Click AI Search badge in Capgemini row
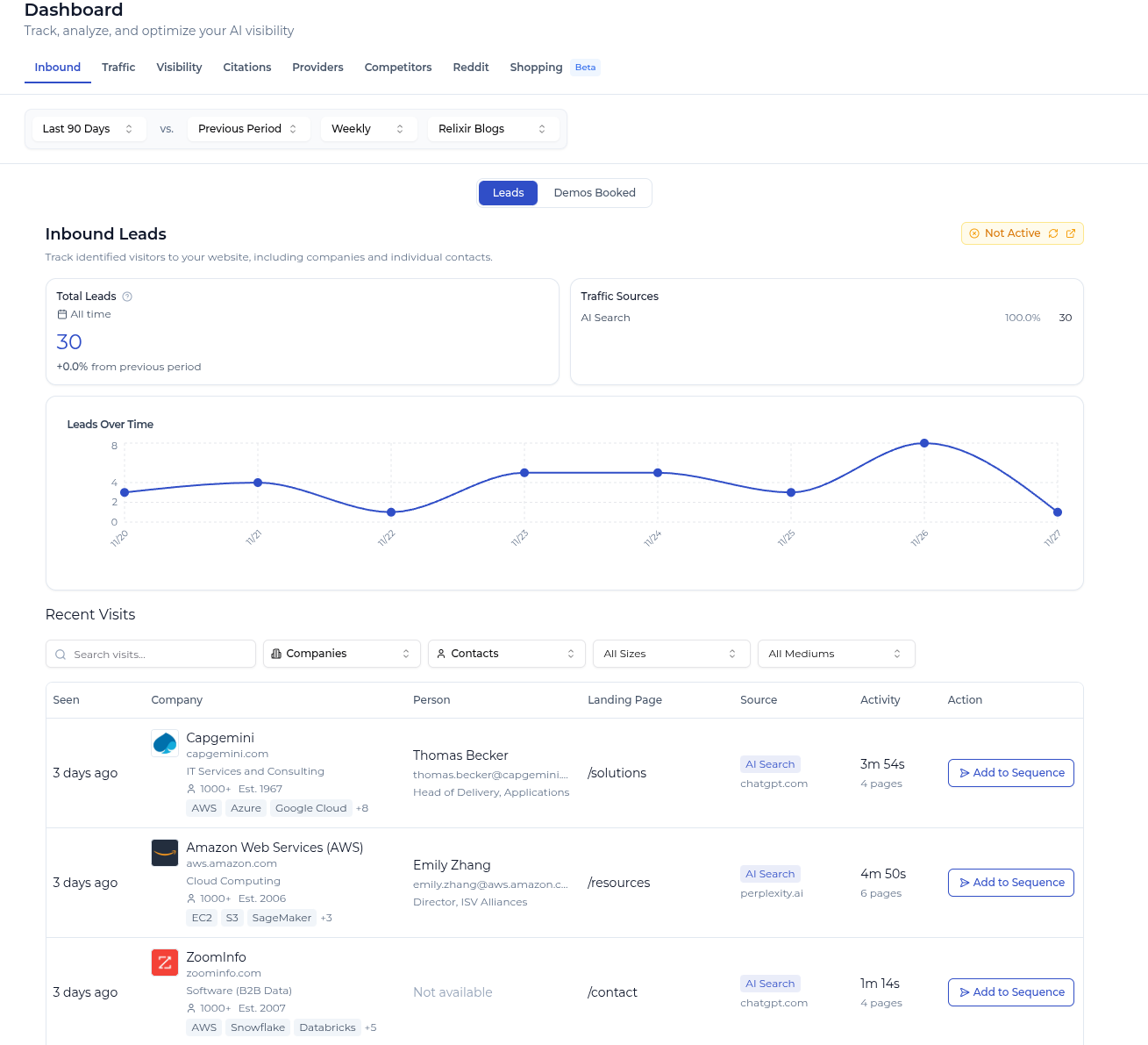This screenshot has width=1148, height=1045. (770, 764)
